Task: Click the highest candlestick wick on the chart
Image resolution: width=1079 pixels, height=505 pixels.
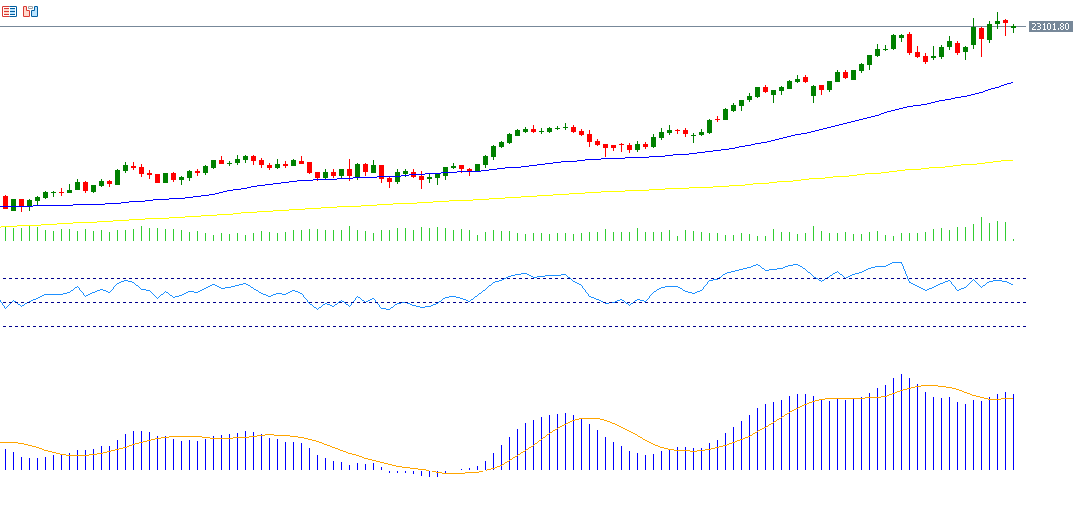Action: pos(997,16)
